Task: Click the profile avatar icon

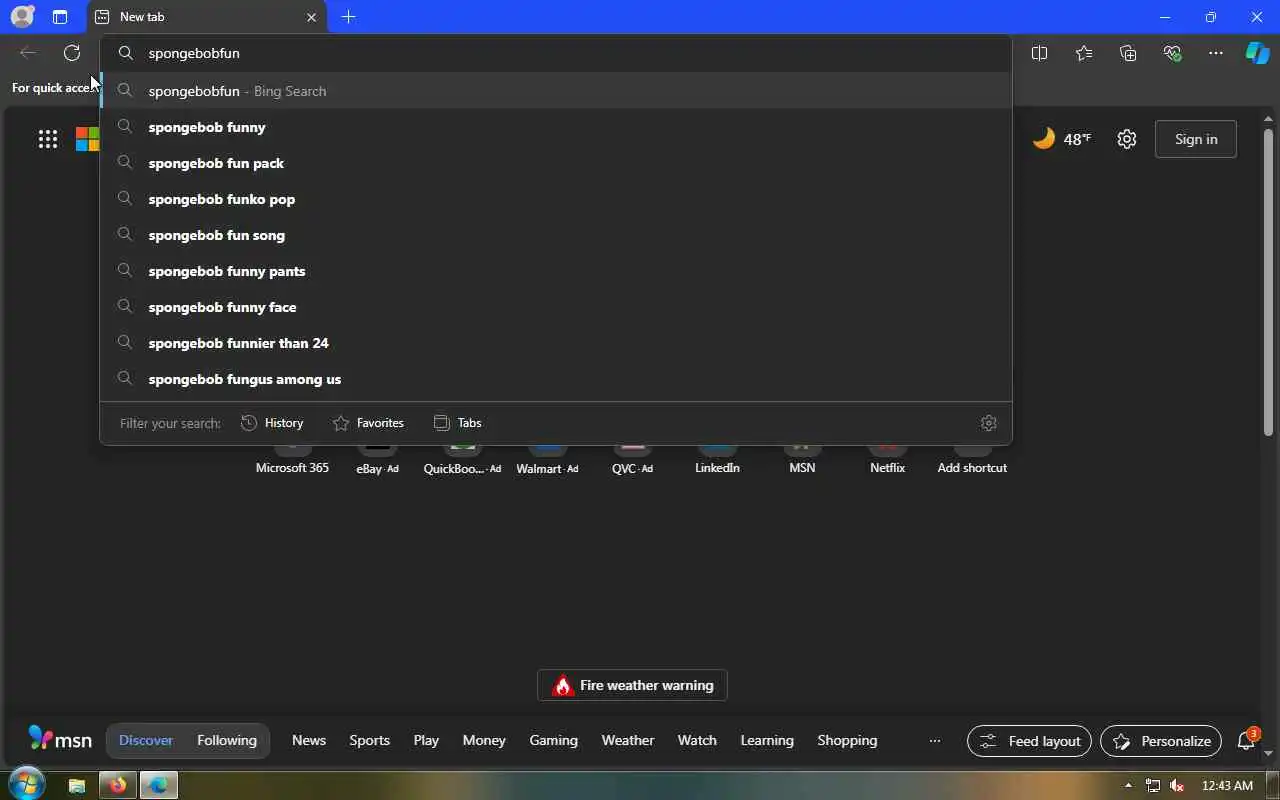Action: click(22, 17)
